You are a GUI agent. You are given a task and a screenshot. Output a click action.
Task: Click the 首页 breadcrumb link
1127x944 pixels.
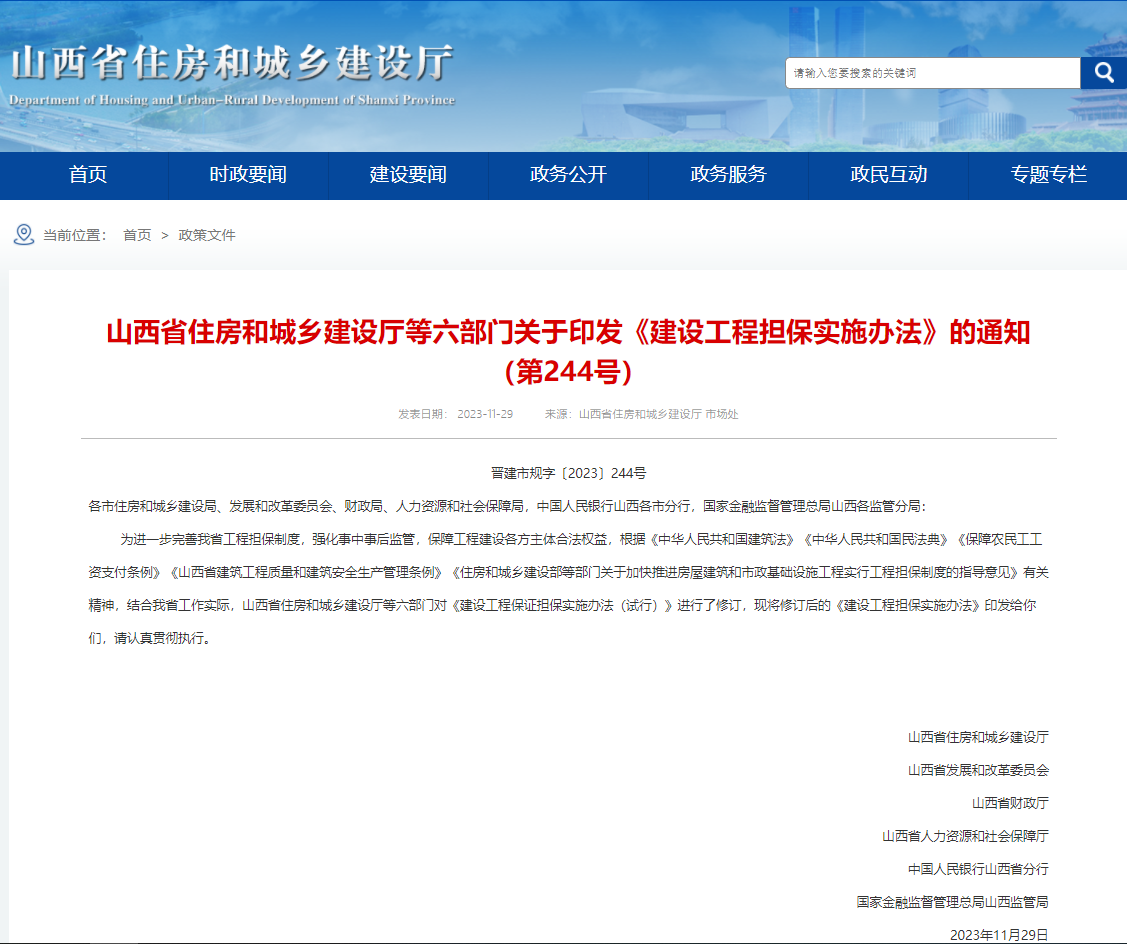[x=137, y=236]
